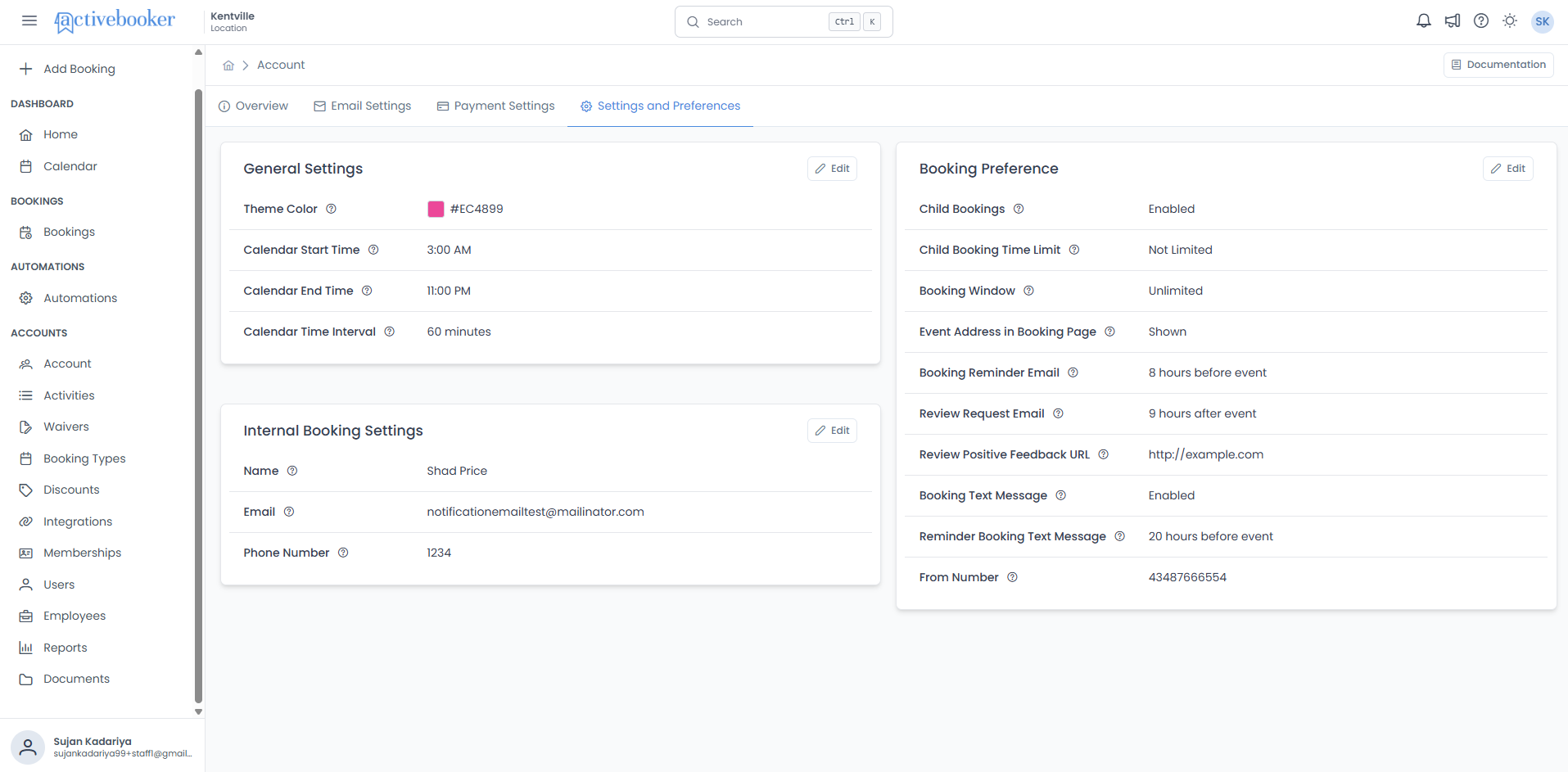The image size is (1568, 772).
Task: Click the Account breadcrumb link
Action: click(281, 65)
